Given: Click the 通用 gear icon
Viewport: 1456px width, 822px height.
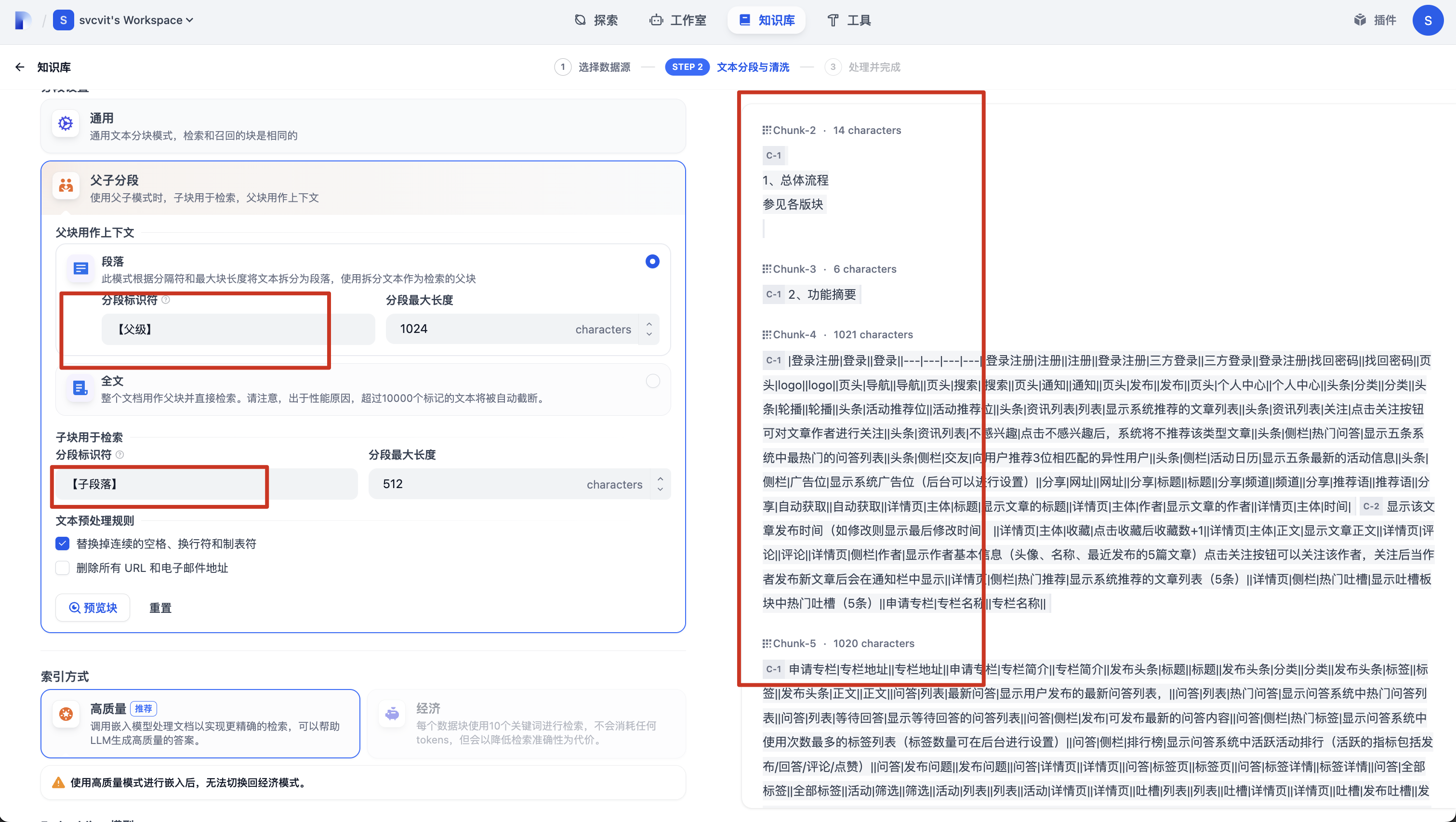Looking at the screenshot, I should click(66, 124).
